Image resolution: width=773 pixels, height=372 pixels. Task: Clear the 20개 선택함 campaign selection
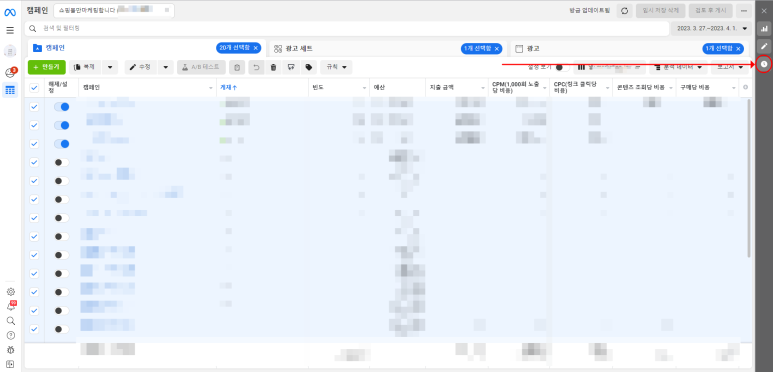click(x=256, y=48)
